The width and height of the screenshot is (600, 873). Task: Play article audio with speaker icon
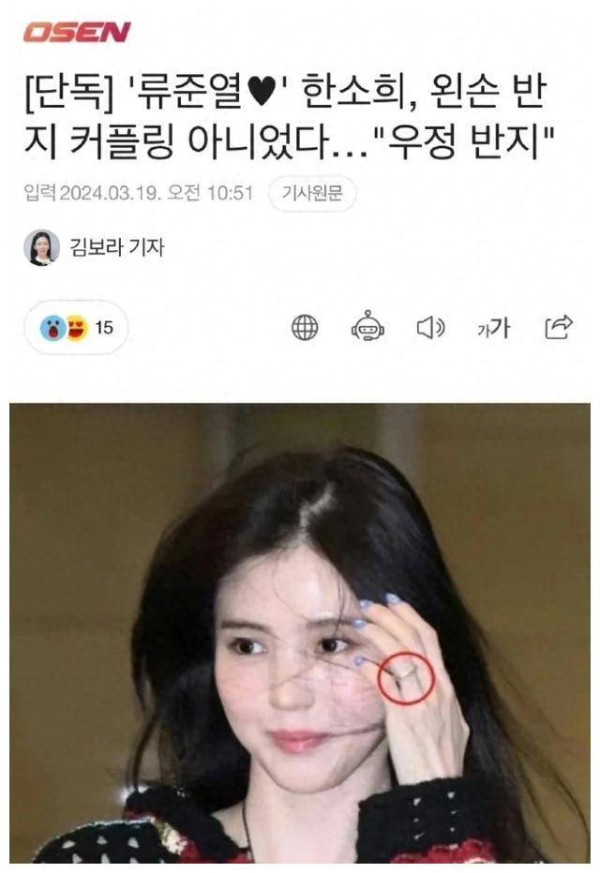(x=431, y=328)
